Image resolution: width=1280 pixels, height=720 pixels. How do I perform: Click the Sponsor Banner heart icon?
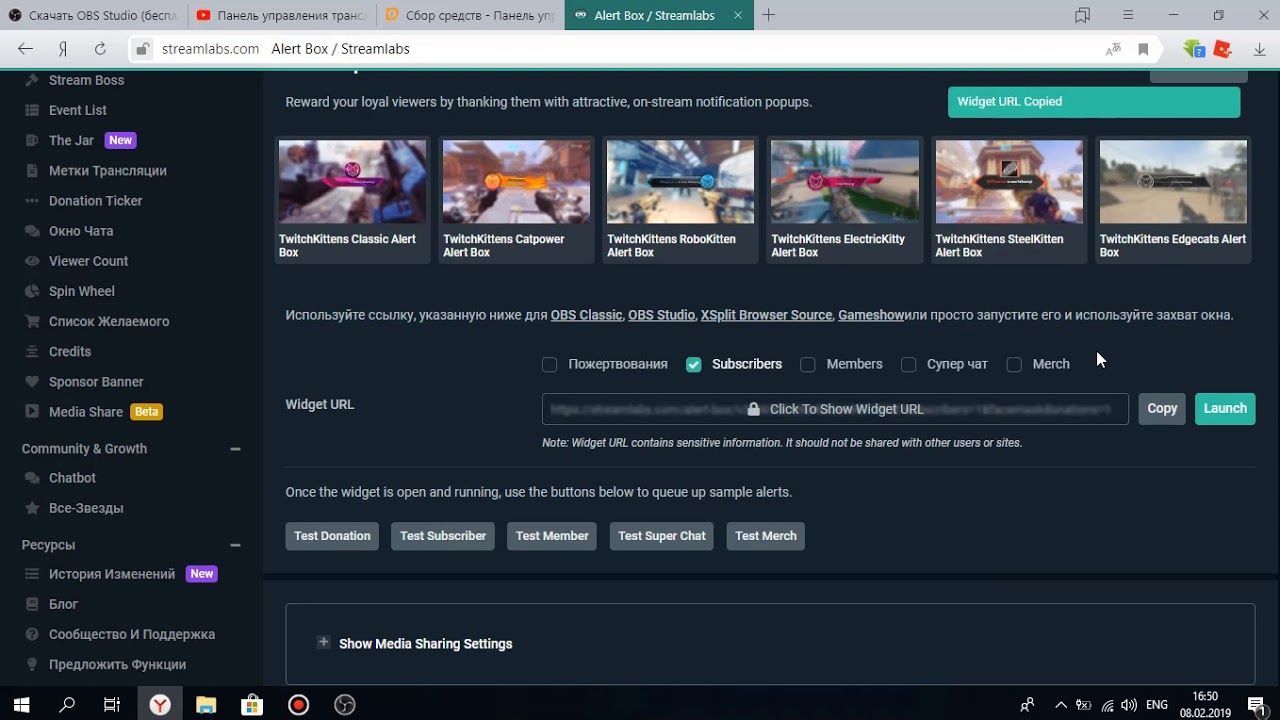(30, 382)
